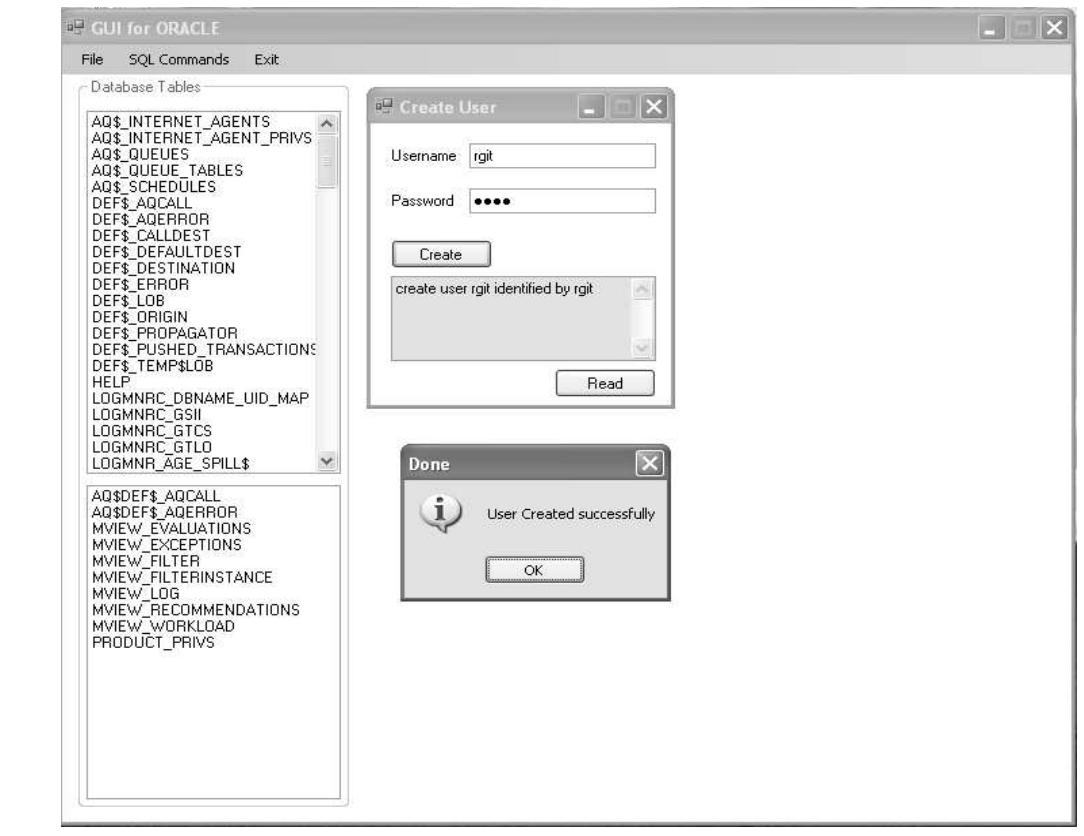The width and height of the screenshot is (1084, 836).
Task: Click up arrow in SQL output box scrollbar
Action: point(642,288)
